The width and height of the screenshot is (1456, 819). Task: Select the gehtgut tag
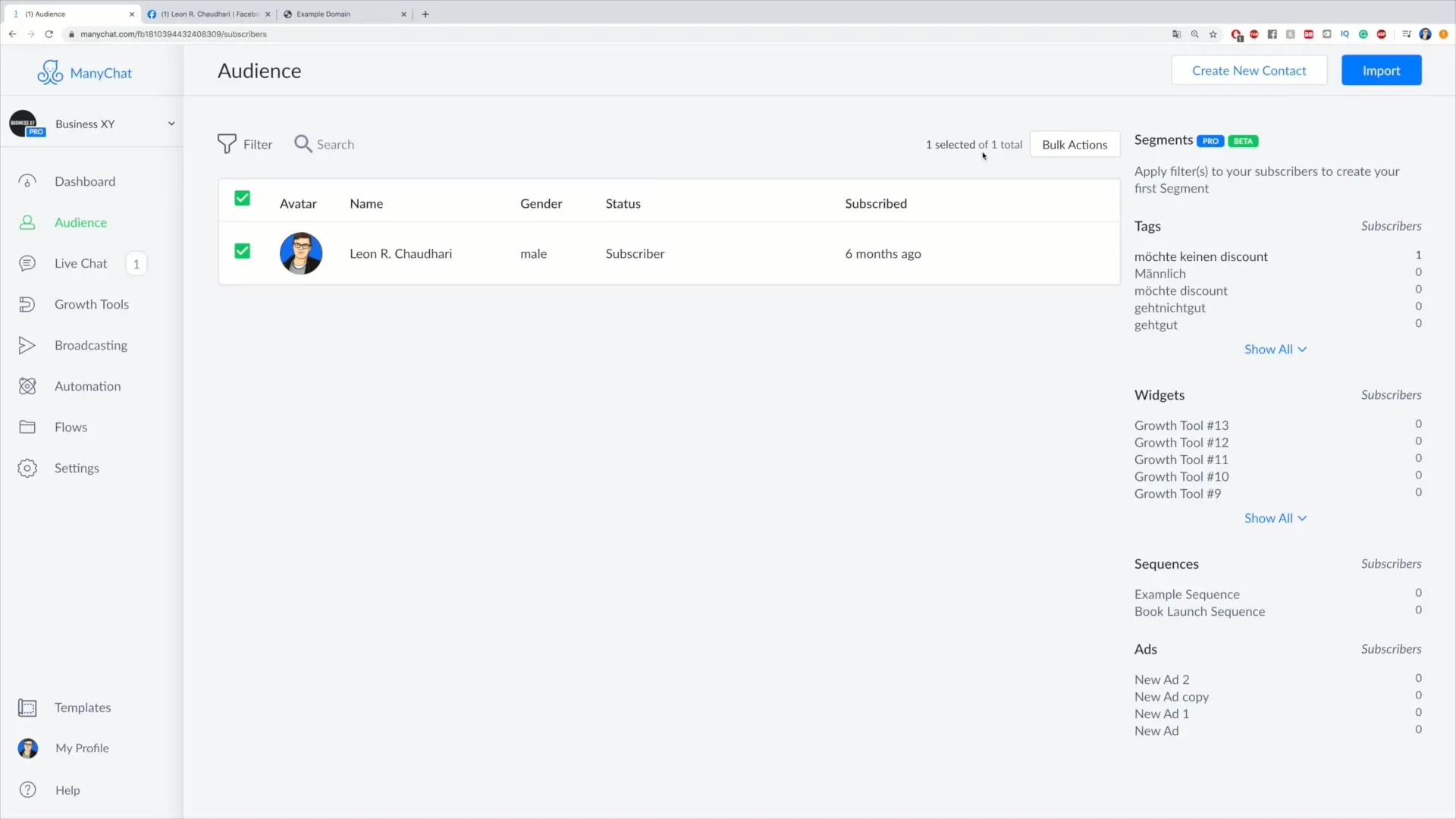click(x=1156, y=325)
